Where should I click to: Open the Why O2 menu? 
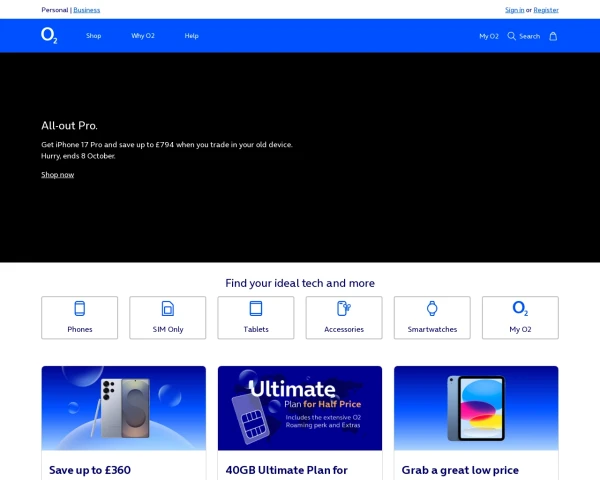pos(143,36)
